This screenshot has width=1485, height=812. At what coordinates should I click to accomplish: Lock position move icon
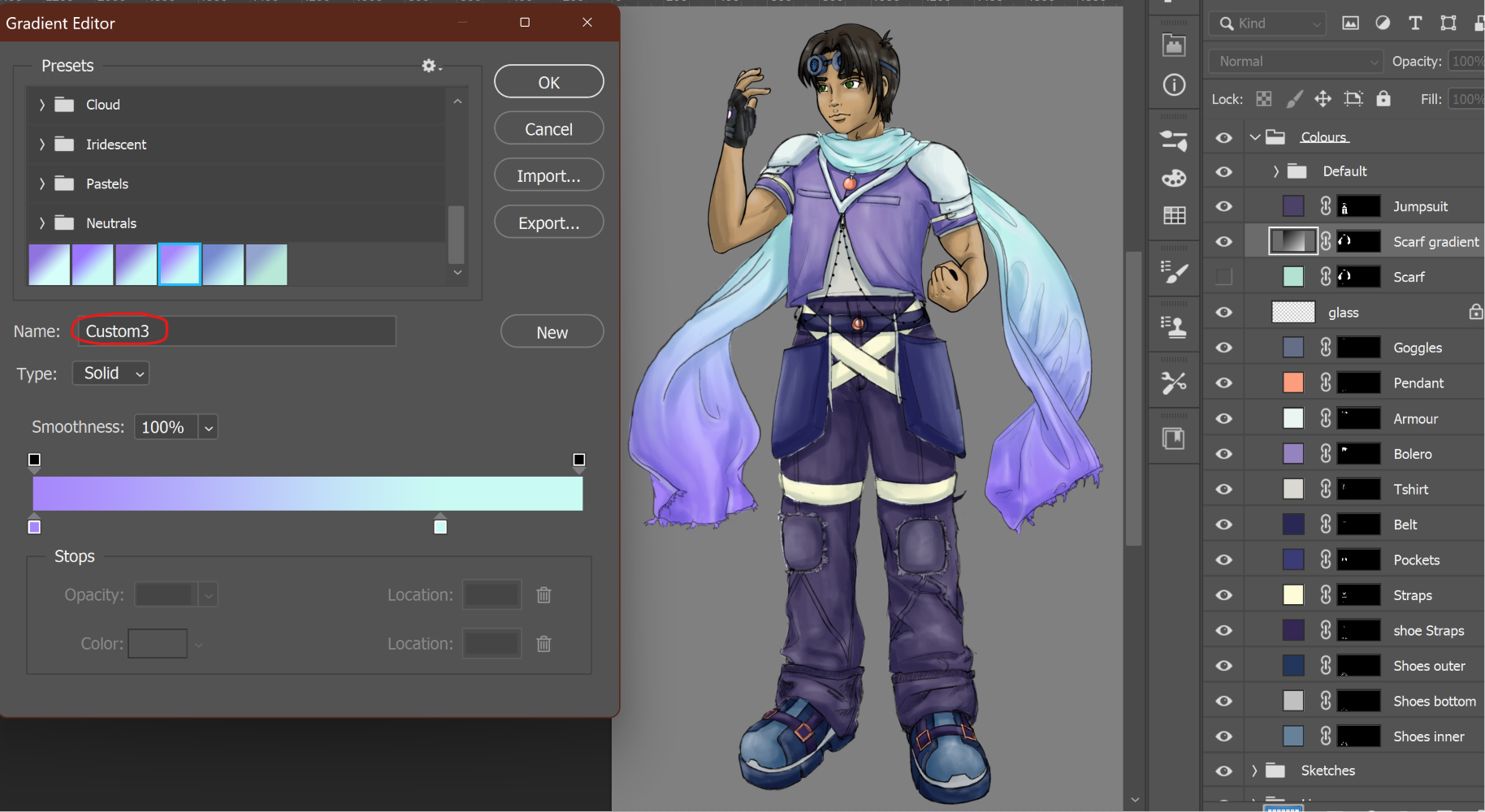[1323, 99]
